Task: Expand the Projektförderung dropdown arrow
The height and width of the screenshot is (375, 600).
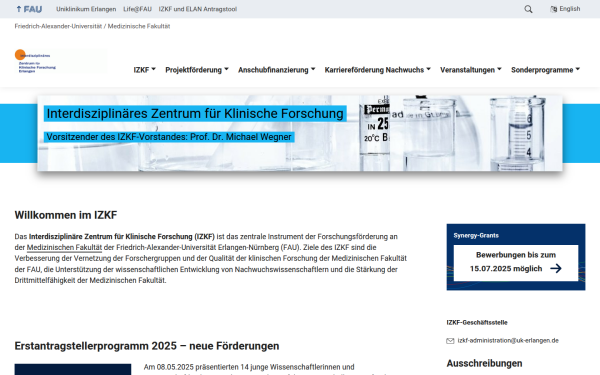Action: point(227,69)
